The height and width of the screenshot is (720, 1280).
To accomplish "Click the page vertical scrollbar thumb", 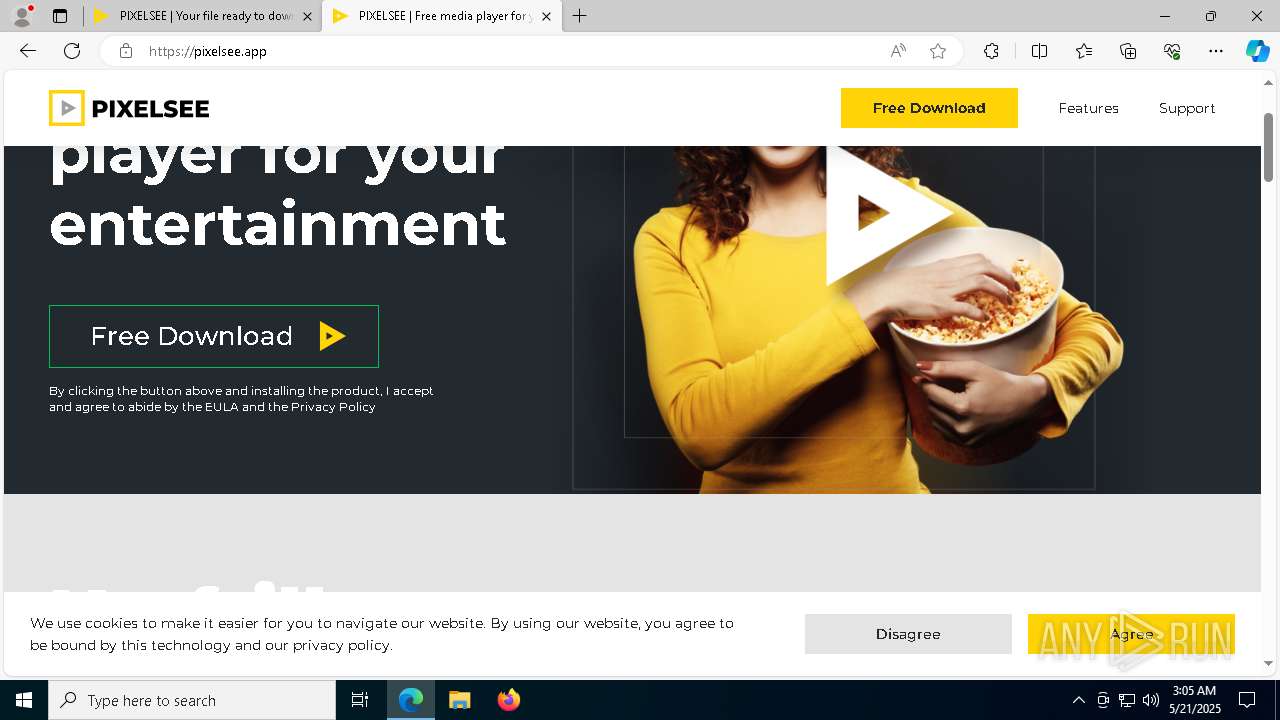I will click(x=1268, y=147).
